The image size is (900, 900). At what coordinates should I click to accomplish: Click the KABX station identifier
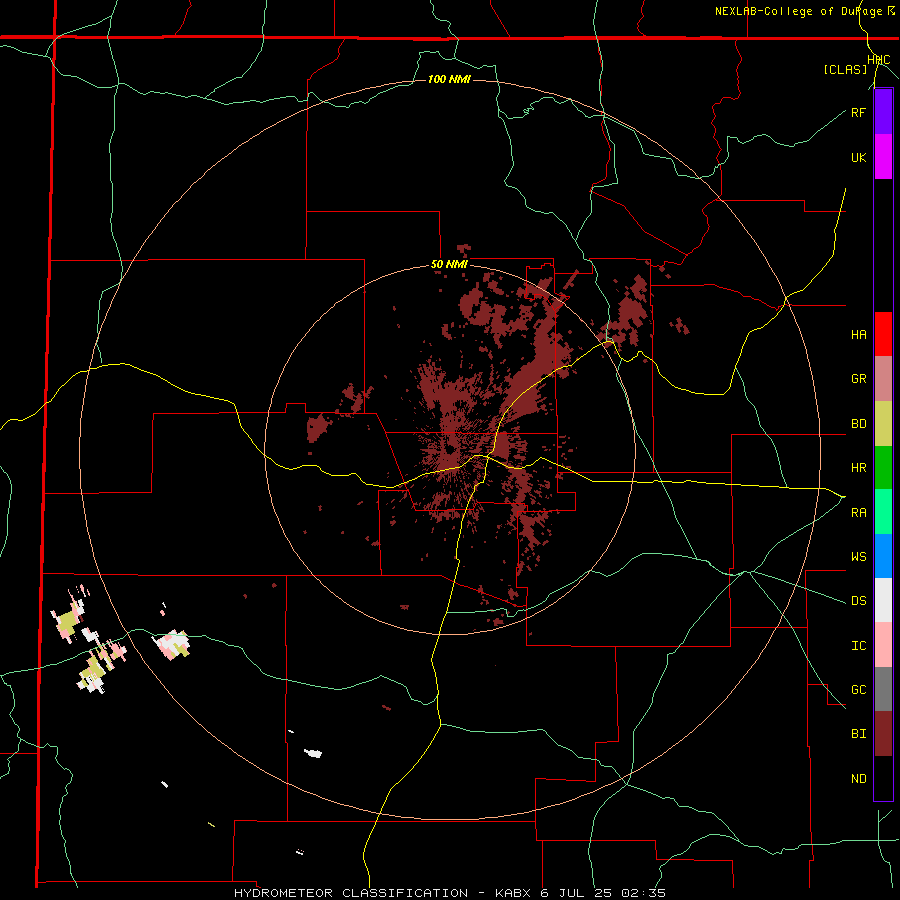[515, 893]
